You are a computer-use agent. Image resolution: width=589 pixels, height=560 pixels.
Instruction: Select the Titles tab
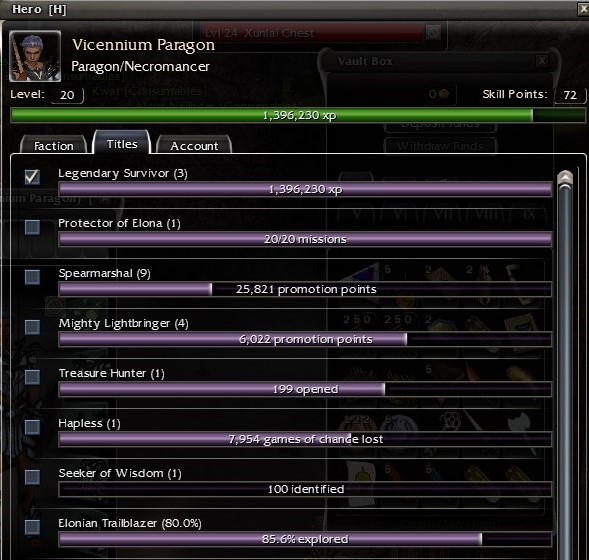[122, 143]
